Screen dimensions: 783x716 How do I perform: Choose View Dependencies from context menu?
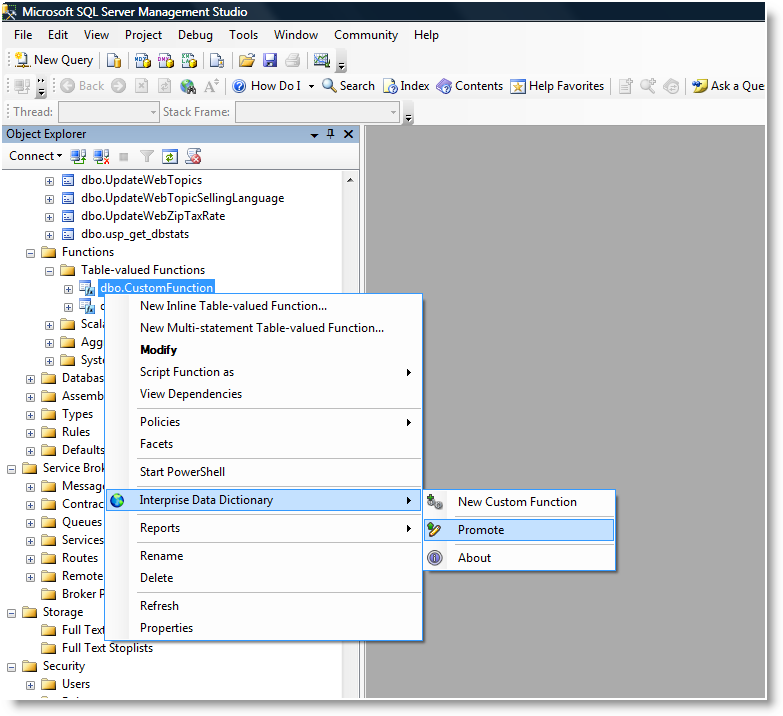tap(190, 394)
